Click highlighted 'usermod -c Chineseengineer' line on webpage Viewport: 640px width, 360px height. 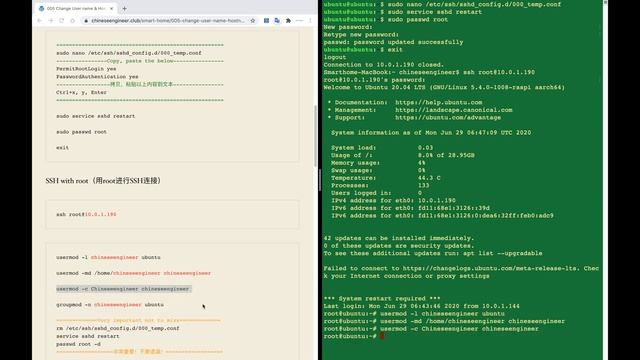(123, 289)
